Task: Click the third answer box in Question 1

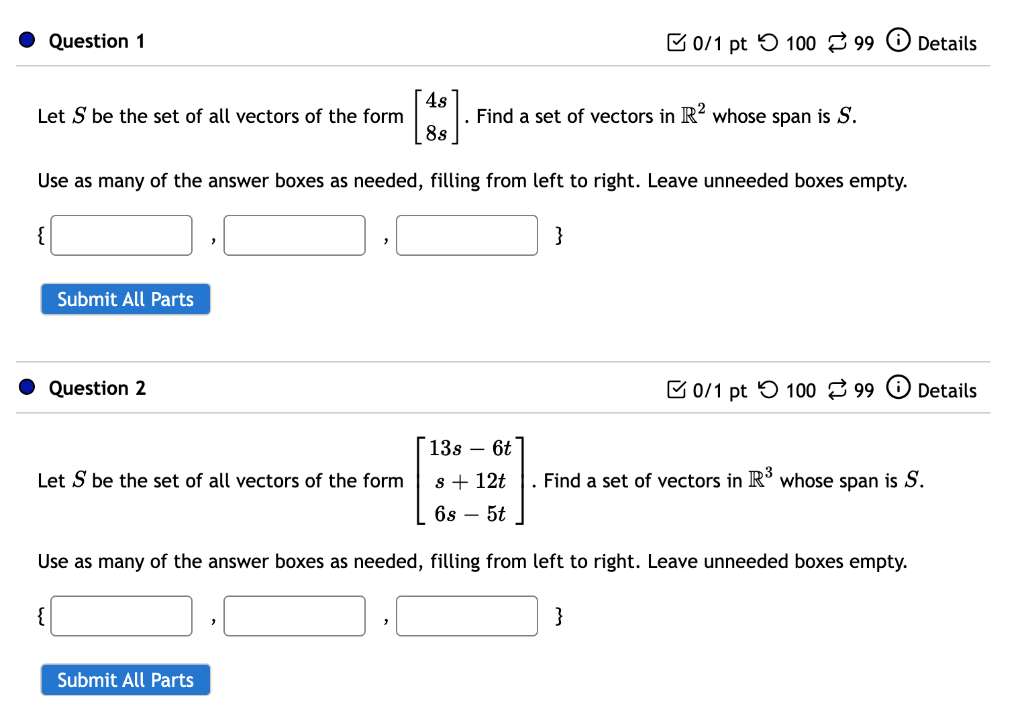Action: pyautogui.click(x=466, y=235)
